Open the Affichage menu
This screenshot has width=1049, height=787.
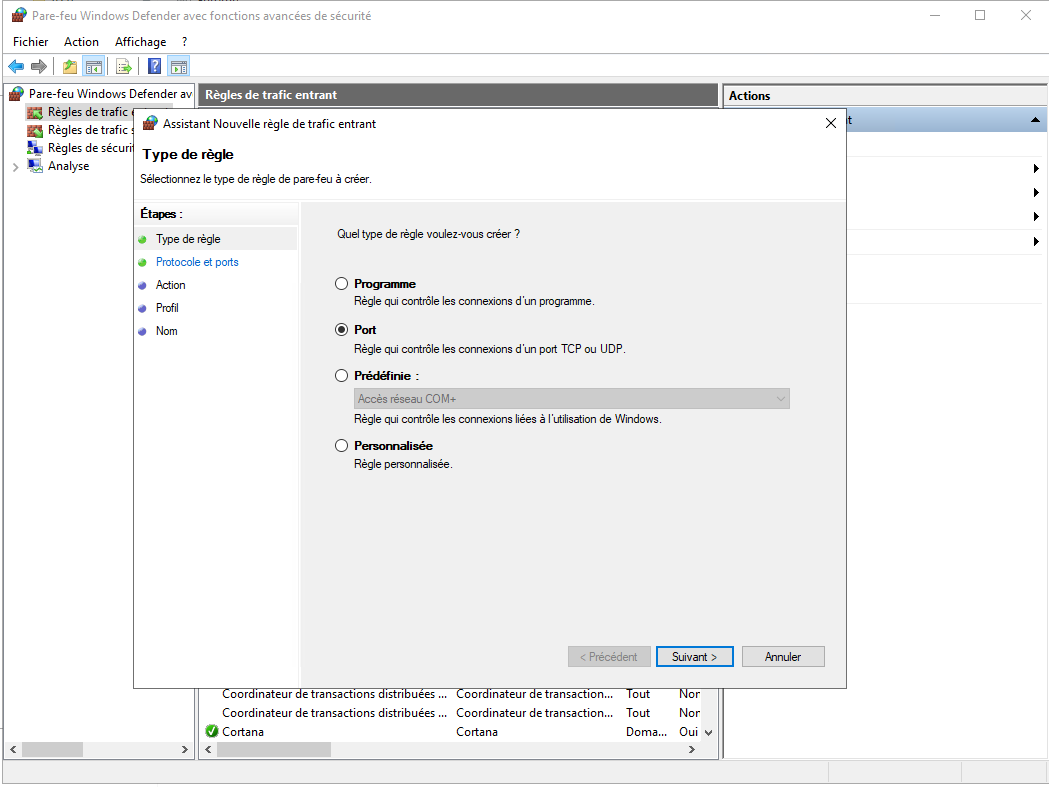click(x=140, y=41)
